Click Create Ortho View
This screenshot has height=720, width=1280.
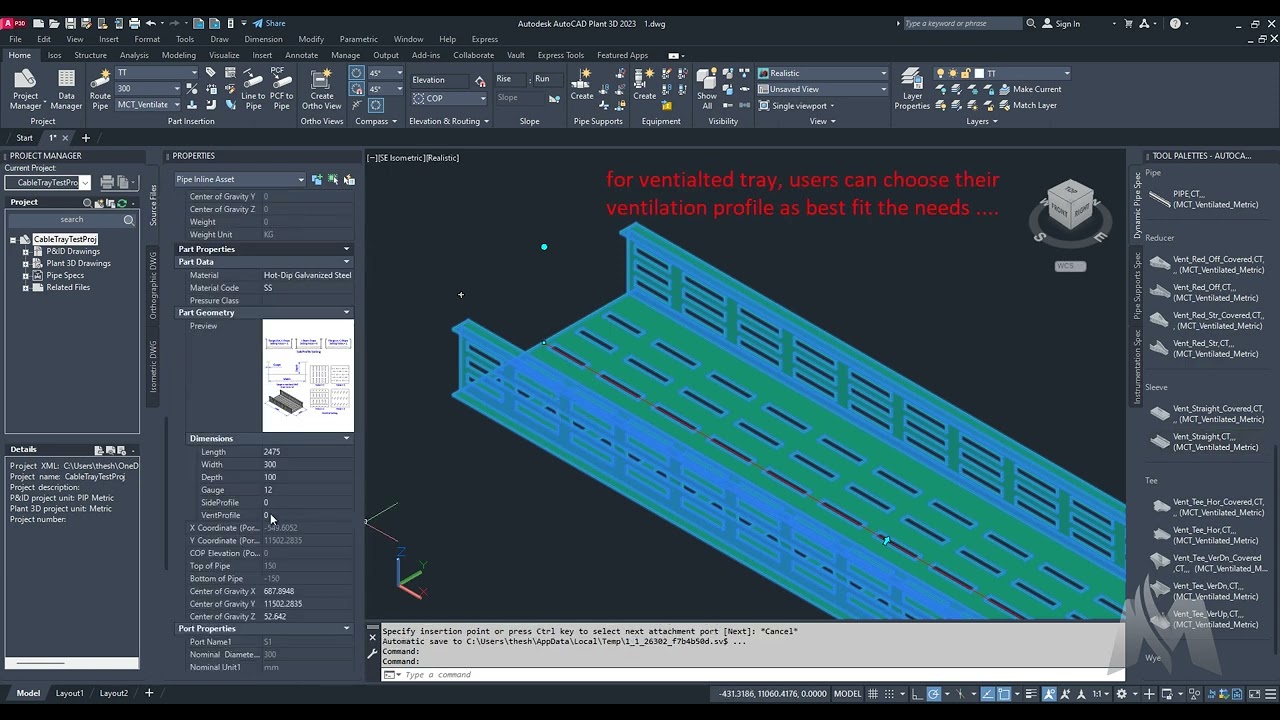click(321, 90)
